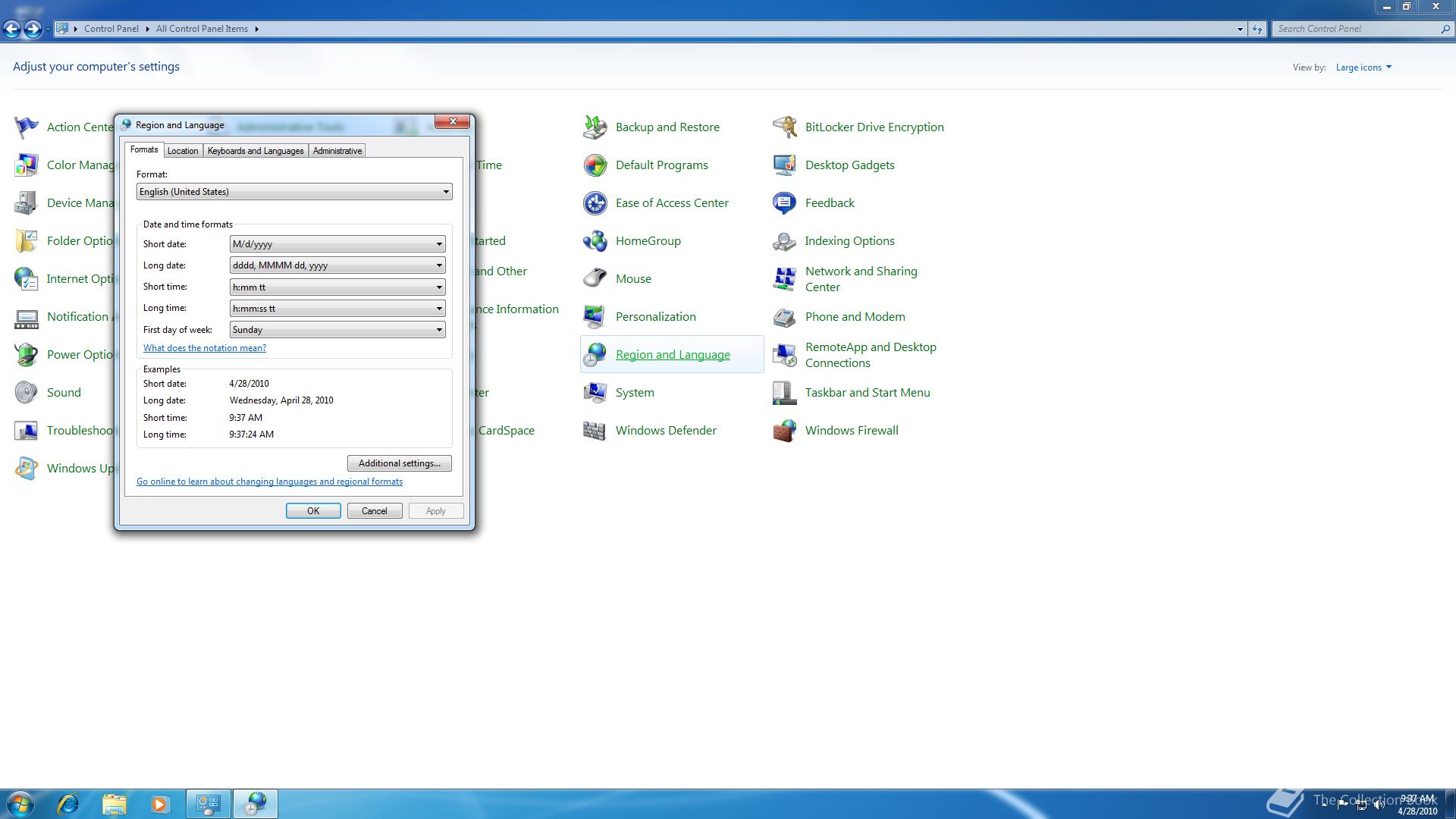Click the Back navigation arrow

11,29
